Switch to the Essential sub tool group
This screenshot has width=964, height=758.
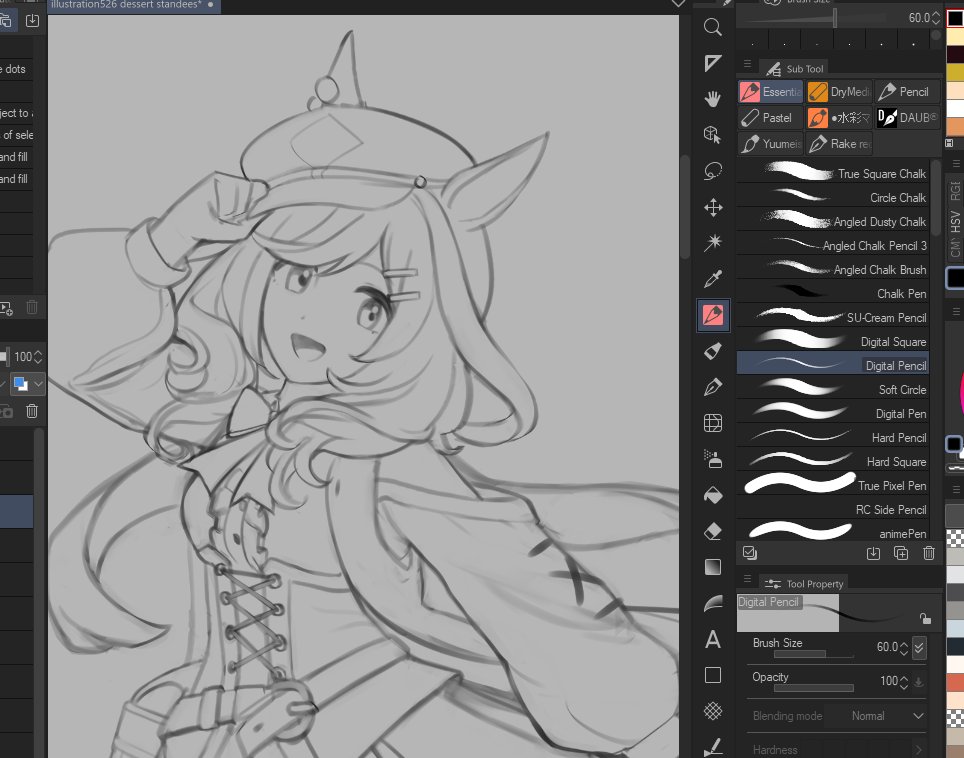point(770,92)
